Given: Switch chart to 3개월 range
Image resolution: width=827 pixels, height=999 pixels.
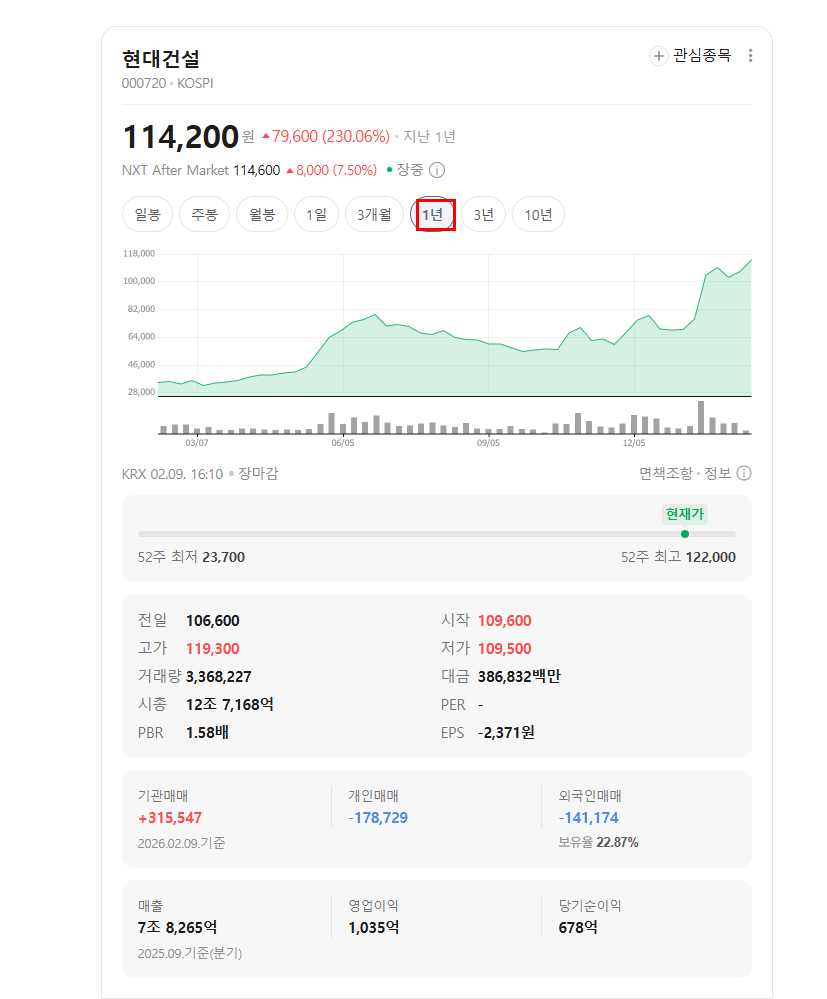Looking at the screenshot, I should point(374,215).
